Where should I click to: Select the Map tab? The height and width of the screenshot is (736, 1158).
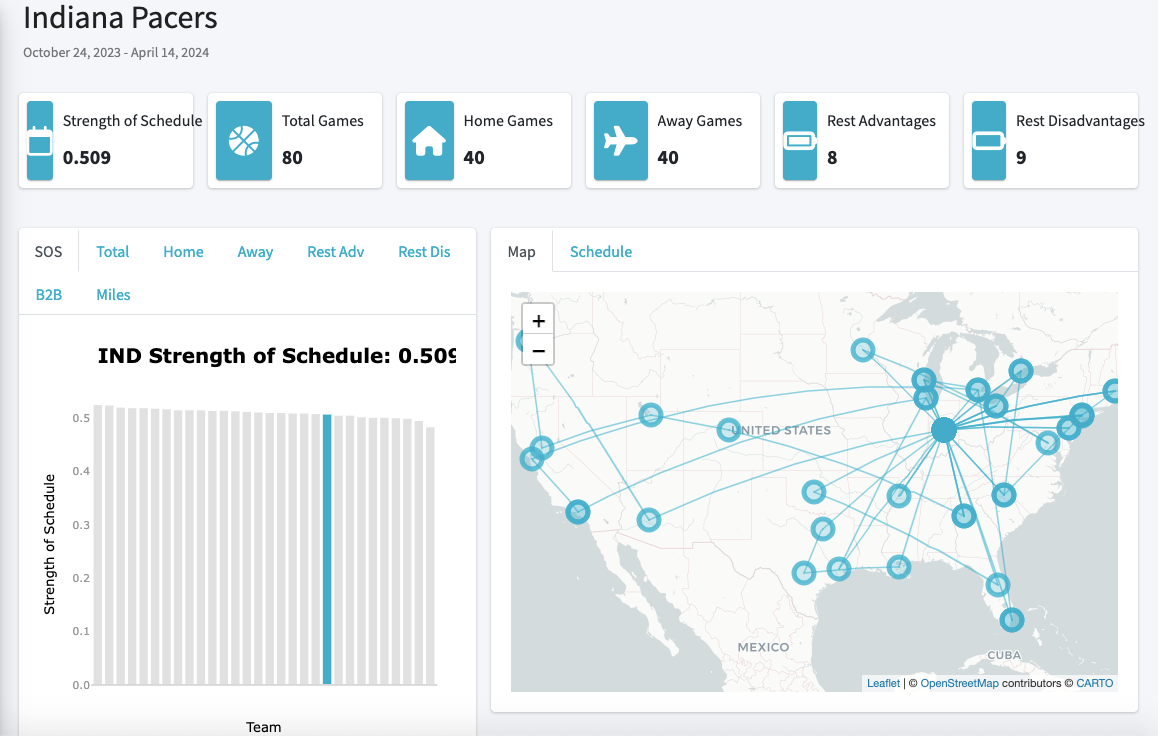[x=521, y=252]
